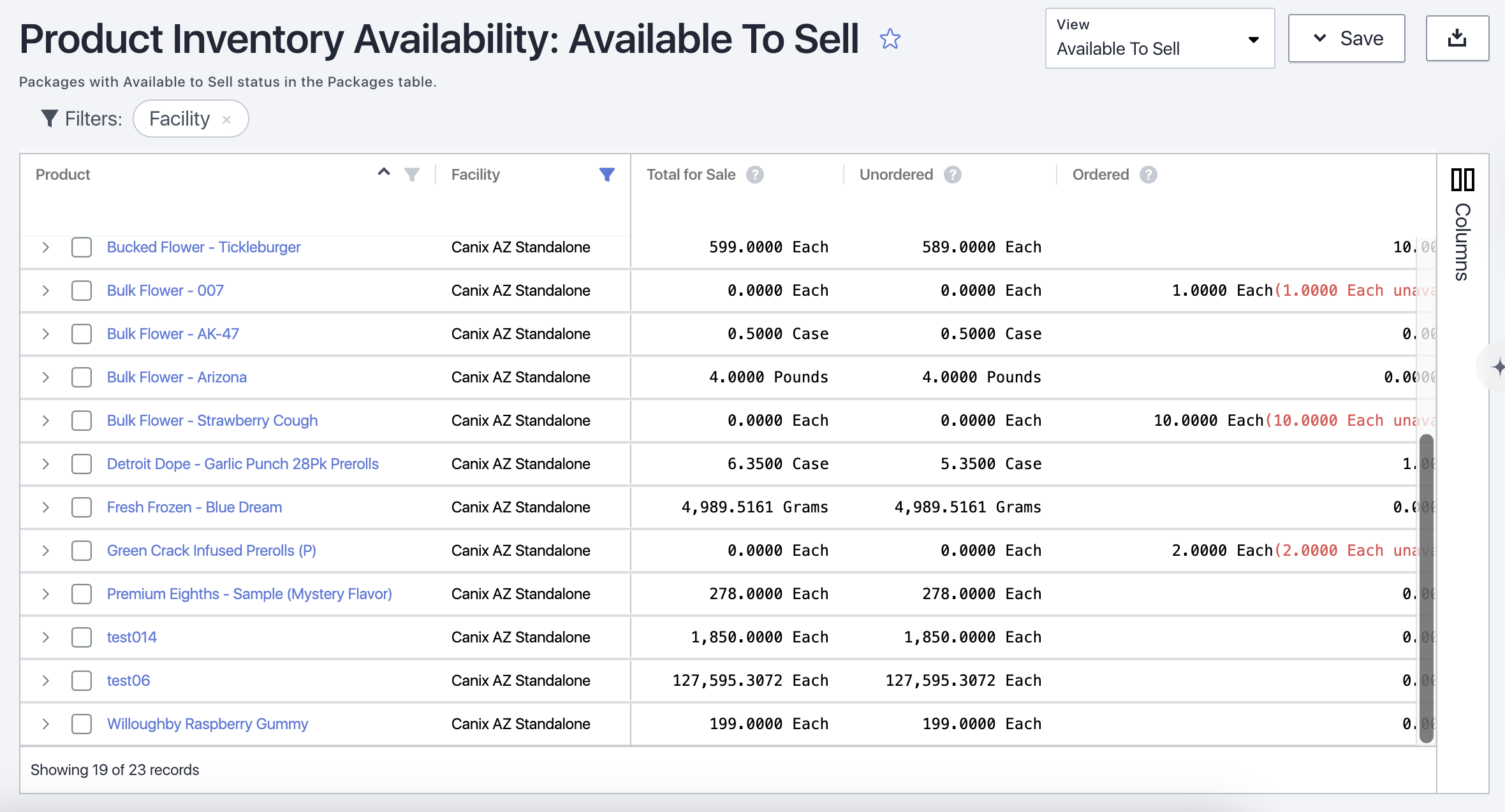The height and width of the screenshot is (812, 1505).
Task: Remove the Facility filter chip
Action: [x=226, y=119]
